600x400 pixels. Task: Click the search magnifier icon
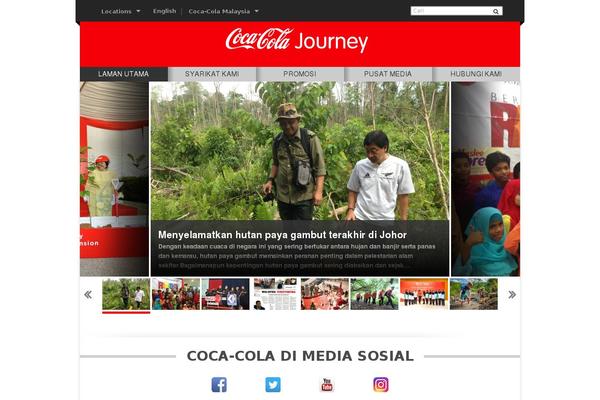(x=496, y=11)
